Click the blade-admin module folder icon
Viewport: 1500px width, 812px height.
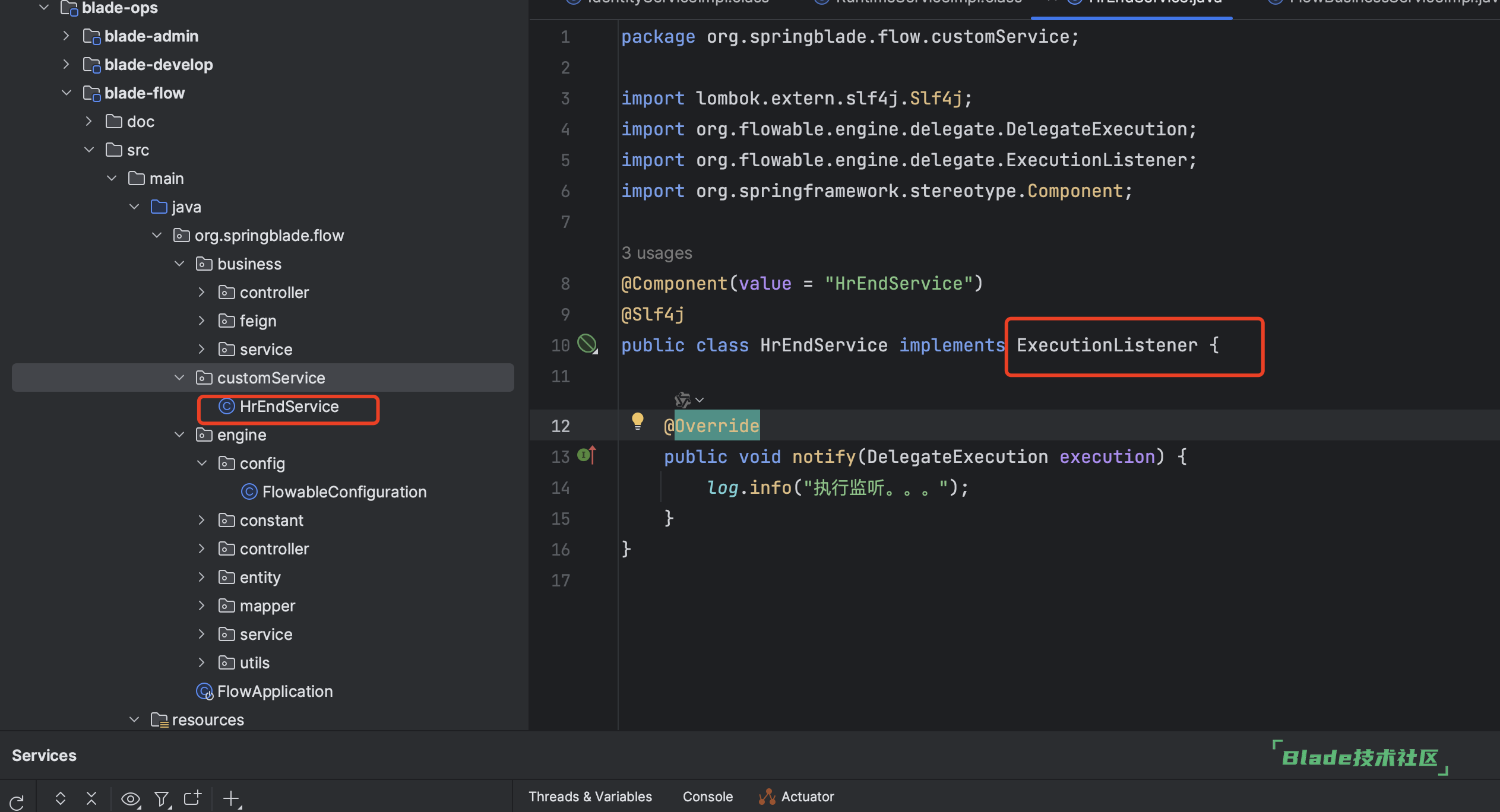pos(91,37)
